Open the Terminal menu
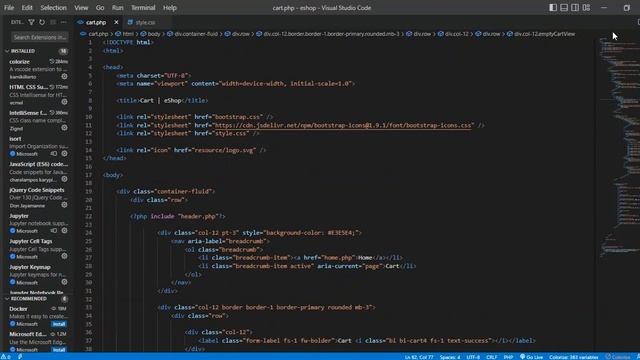The width and height of the screenshot is (640, 360). click(x=143, y=8)
